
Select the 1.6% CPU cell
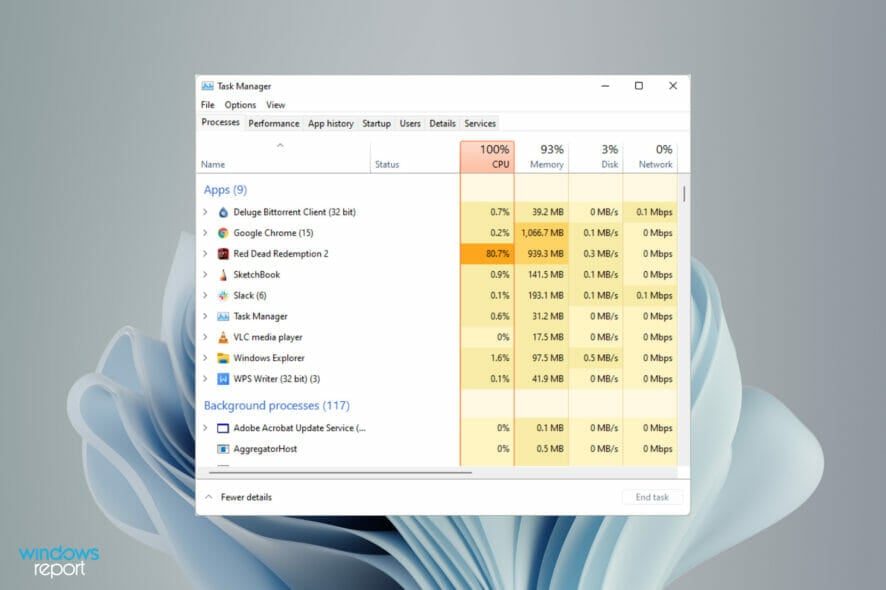click(487, 358)
